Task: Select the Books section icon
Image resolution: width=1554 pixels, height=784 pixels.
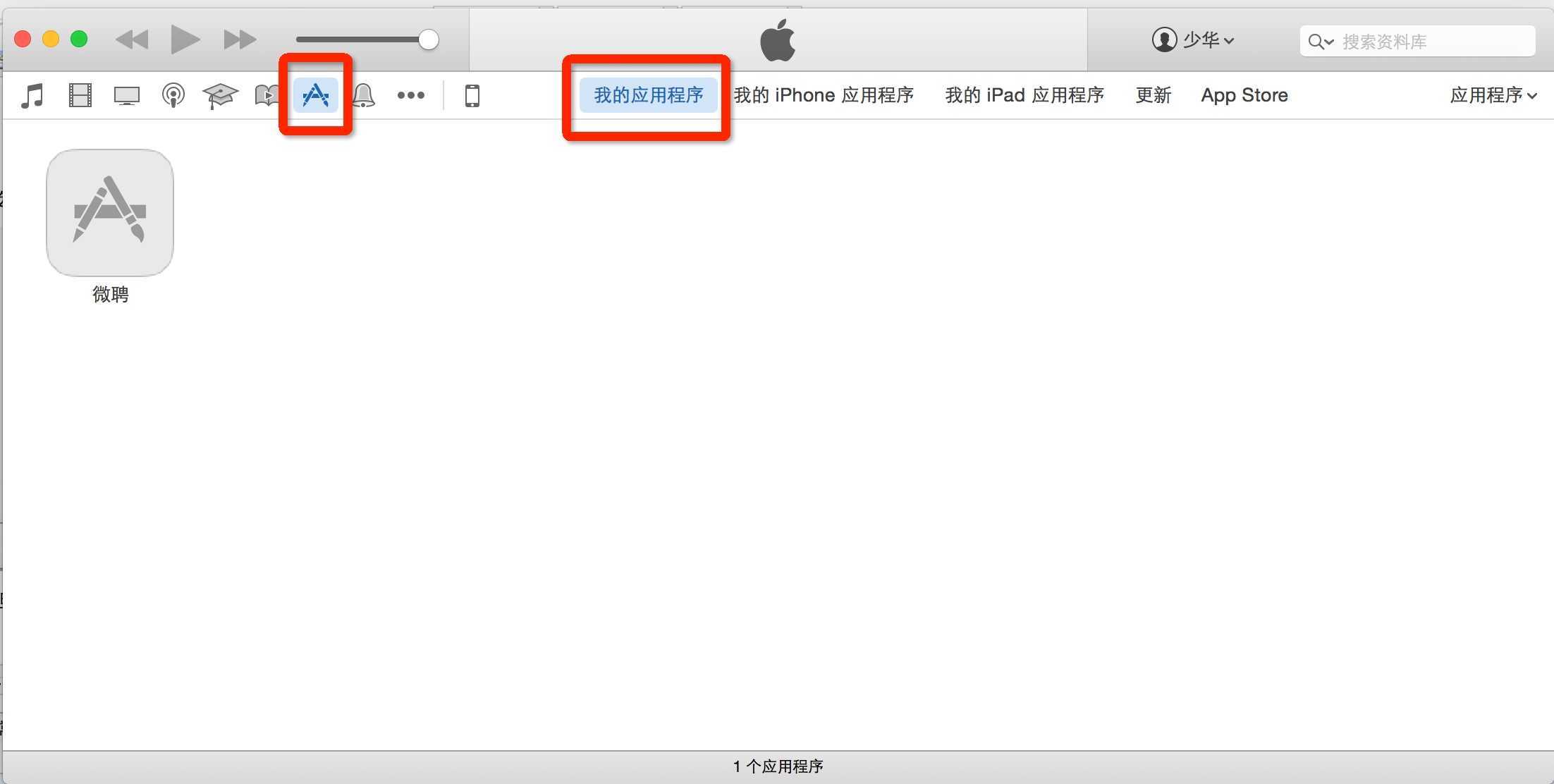Action: pos(266,95)
